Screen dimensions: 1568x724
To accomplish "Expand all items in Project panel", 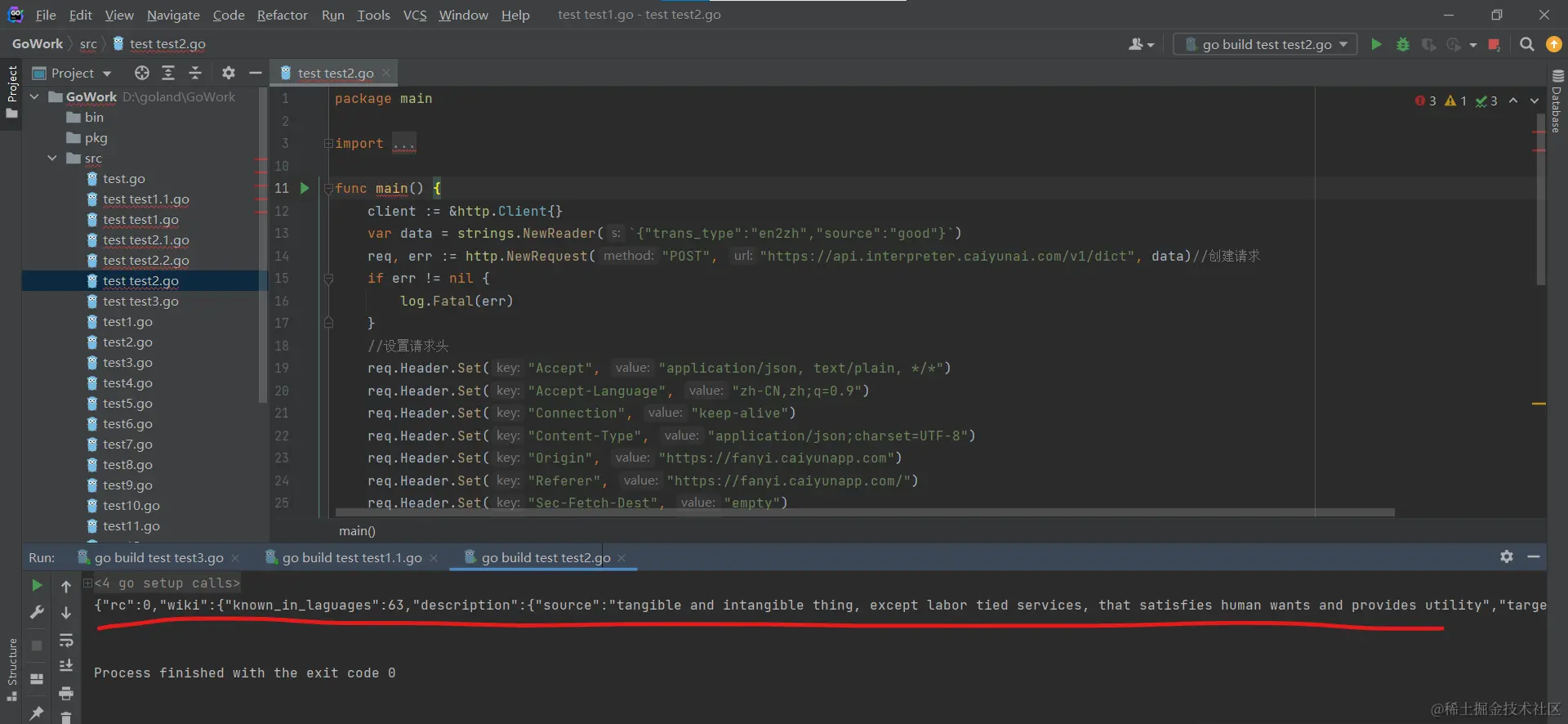I will [168, 73].
